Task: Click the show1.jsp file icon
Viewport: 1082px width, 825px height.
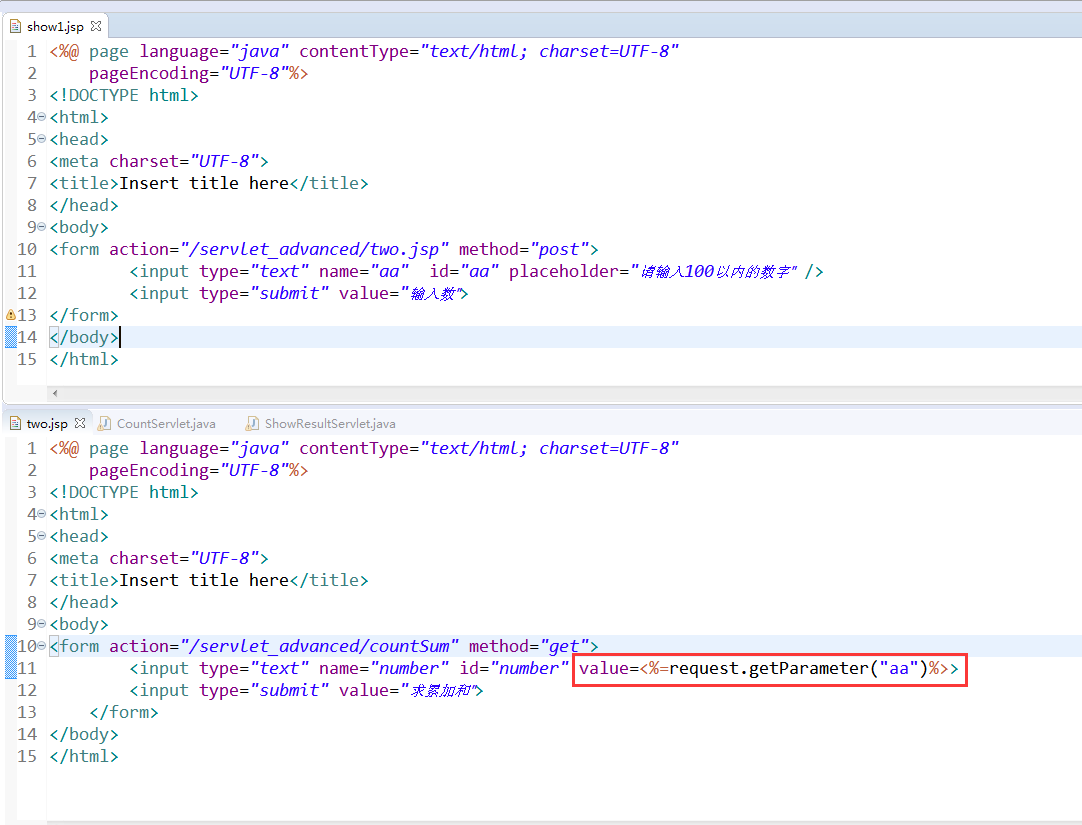Action: (15, 26)
